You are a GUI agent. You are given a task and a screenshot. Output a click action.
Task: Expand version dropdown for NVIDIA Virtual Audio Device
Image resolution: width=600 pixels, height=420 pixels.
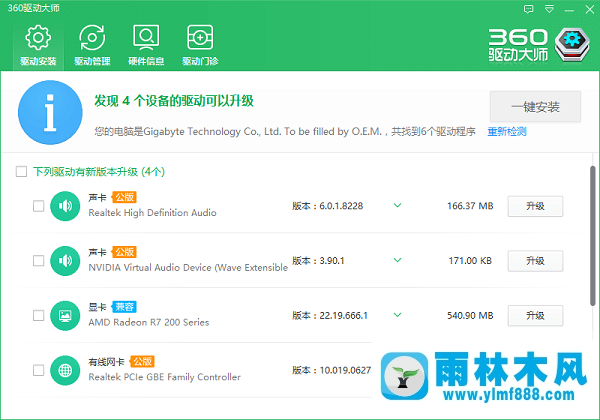pyautogui.click(x=398, y=260)
